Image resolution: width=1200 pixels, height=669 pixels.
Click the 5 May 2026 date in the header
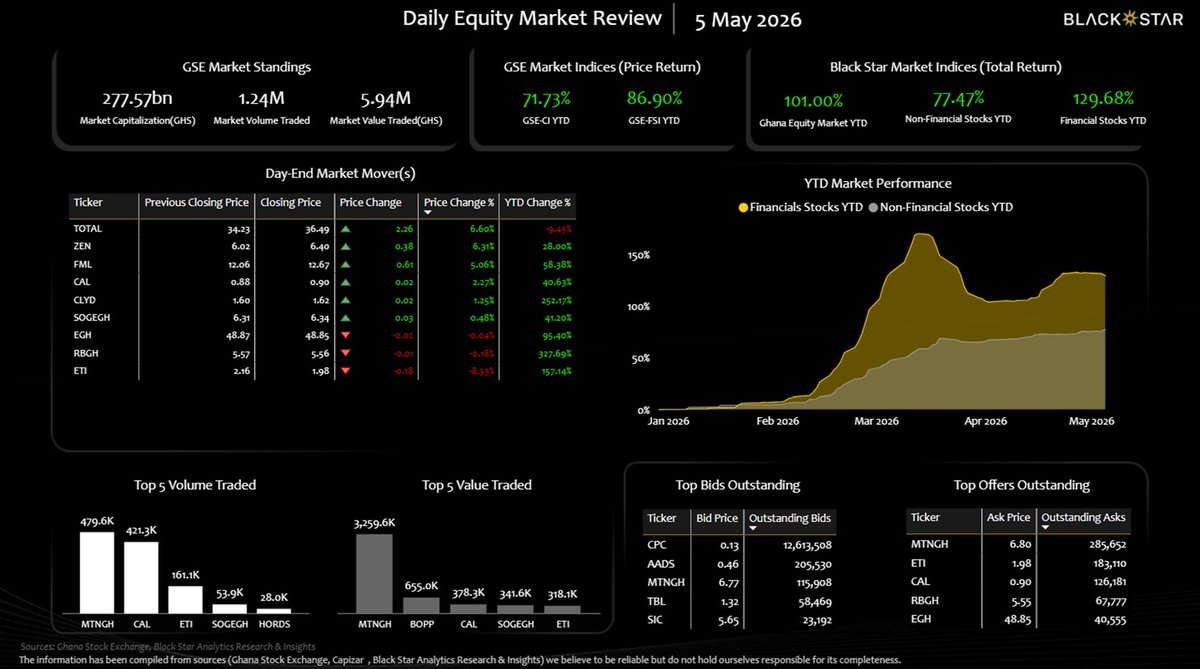click(x=746, y=20)
